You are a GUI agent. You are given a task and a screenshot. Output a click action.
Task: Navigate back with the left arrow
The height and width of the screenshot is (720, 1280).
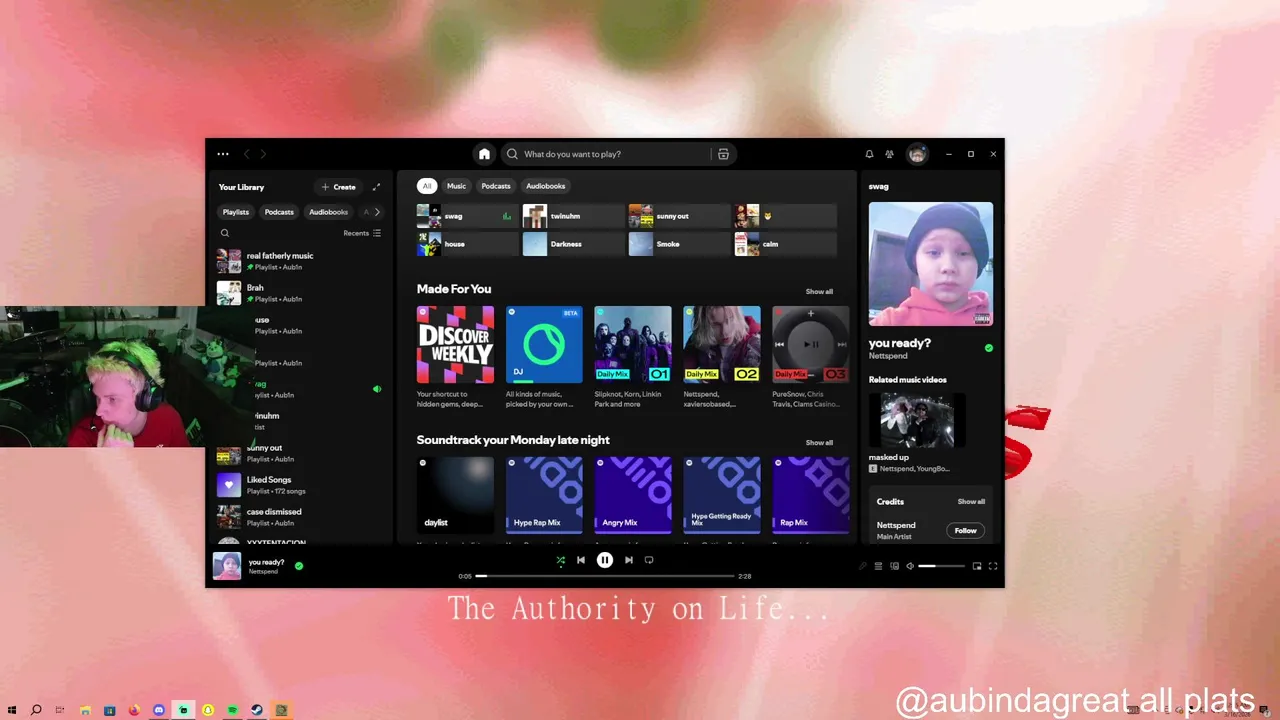(247, 154)
